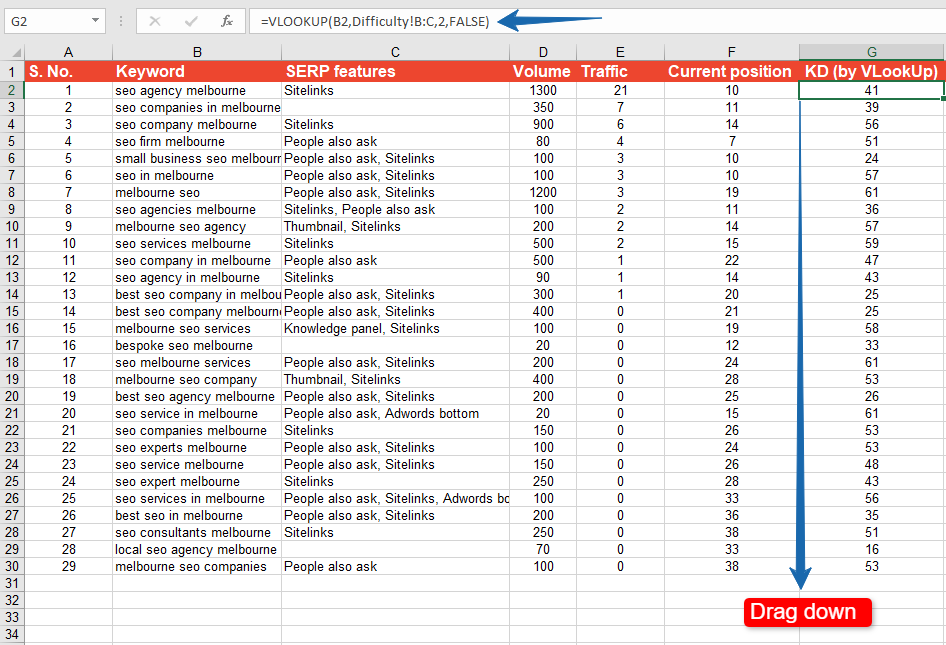Select Volume cell with value 1200
The height and width of the screenshot is (645, 946).
(x=543, y=192)
